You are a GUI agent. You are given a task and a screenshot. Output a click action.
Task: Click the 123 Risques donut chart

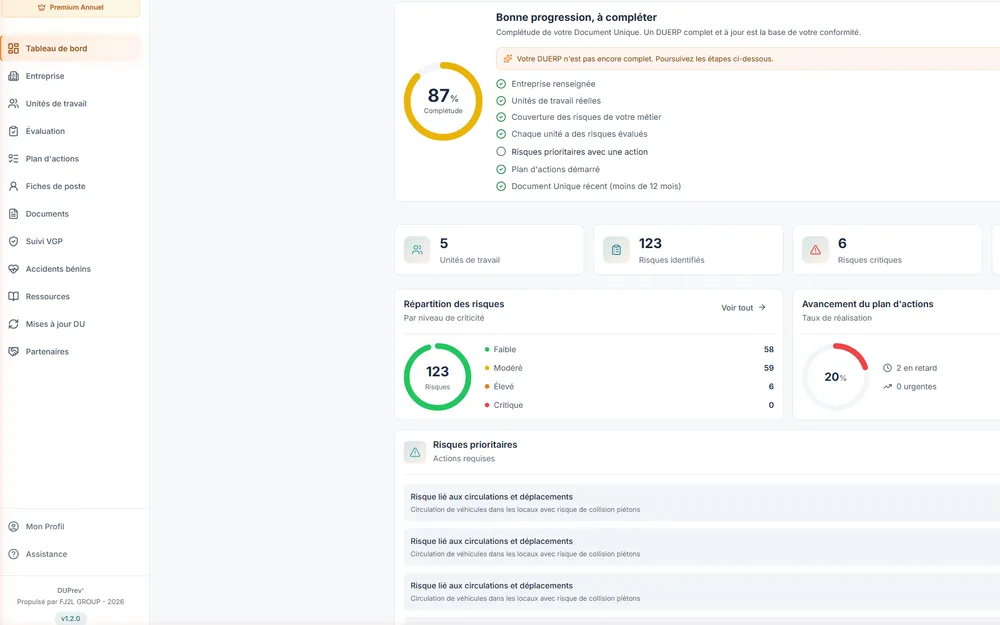point(438,377)
